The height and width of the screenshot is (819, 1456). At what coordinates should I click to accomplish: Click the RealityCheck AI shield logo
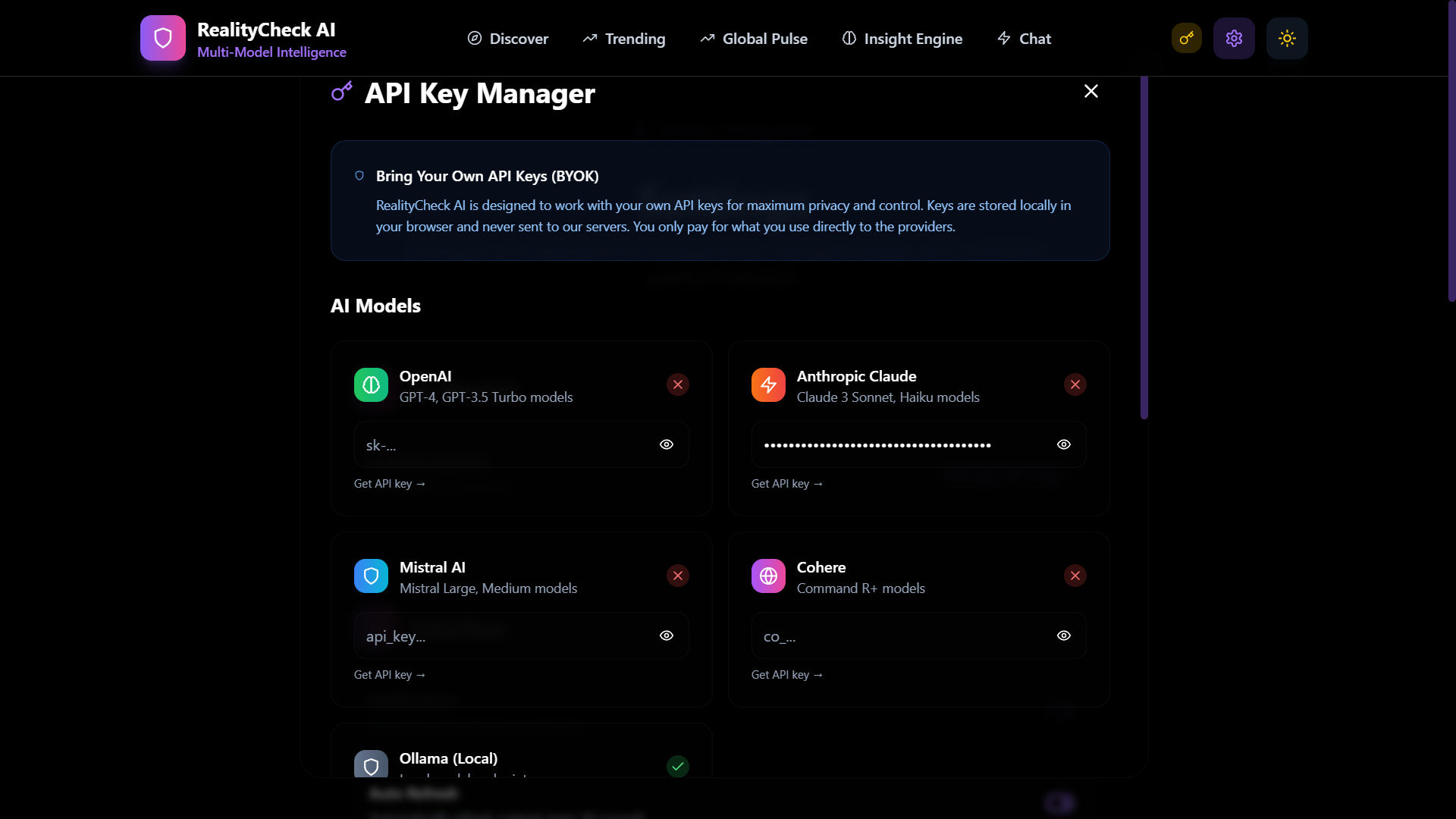(x=163, y=38)
